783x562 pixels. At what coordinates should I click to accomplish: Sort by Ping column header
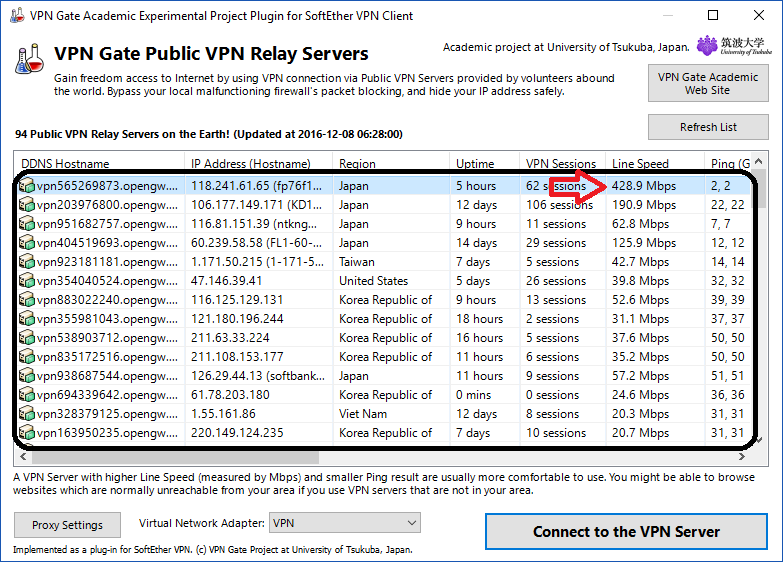click(x=730, y=163)
